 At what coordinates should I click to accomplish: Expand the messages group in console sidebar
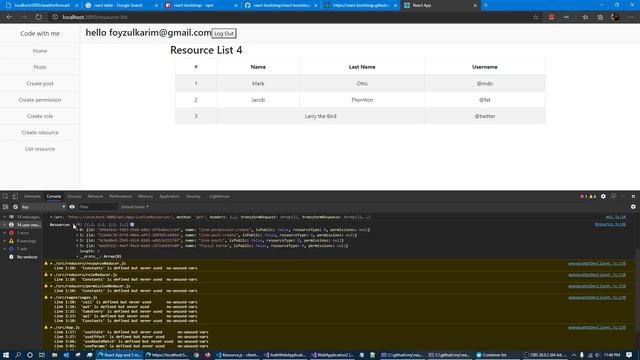tap(5, 217)
